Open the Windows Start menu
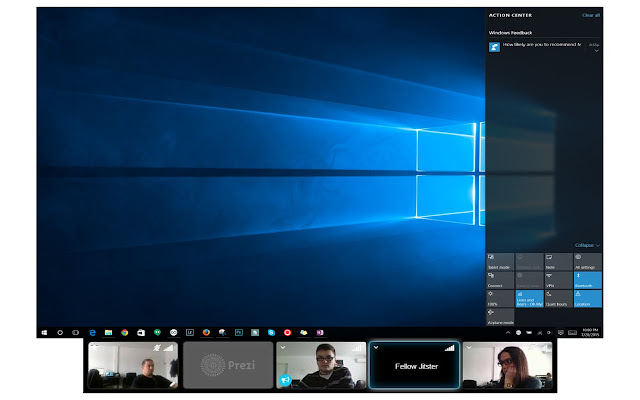640x400 pixels. point(44,333)
